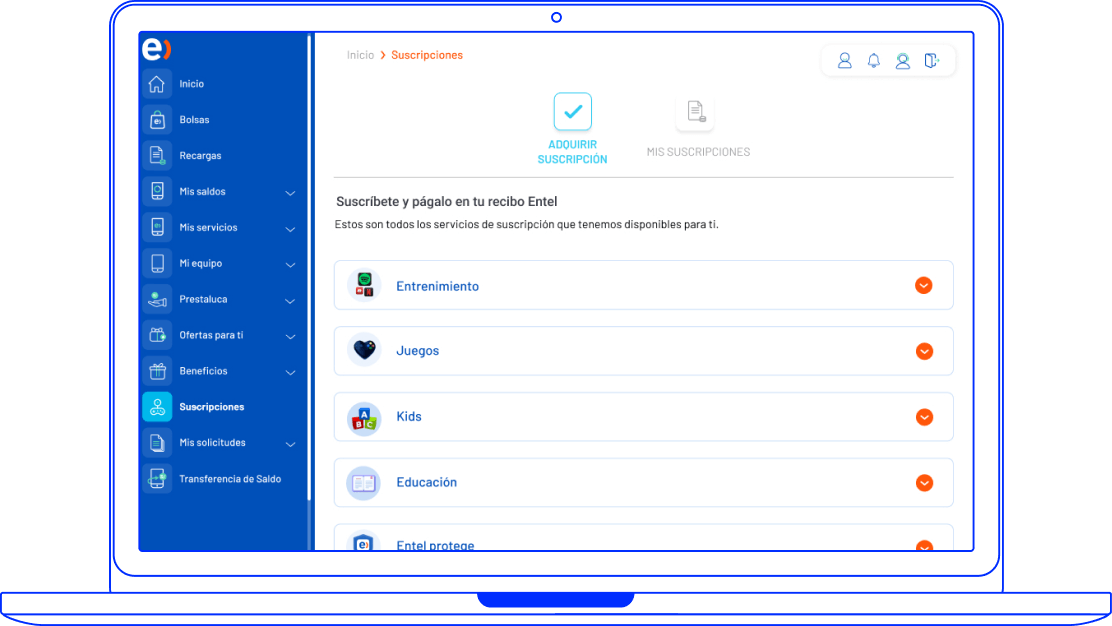1112x626 pixels.
Task: Expand Mis saldos submenu chevron
Action: point(290,193)
